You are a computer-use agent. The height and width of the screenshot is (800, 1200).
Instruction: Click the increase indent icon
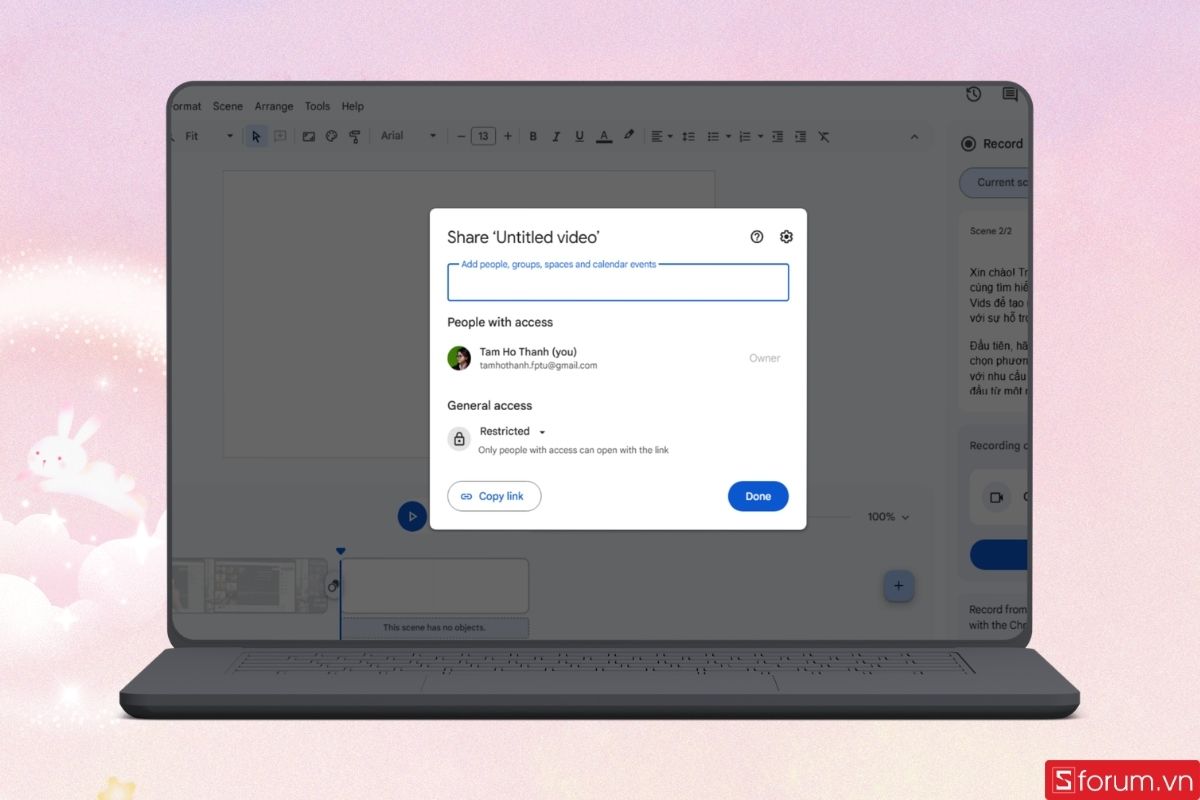click(800, 136)
